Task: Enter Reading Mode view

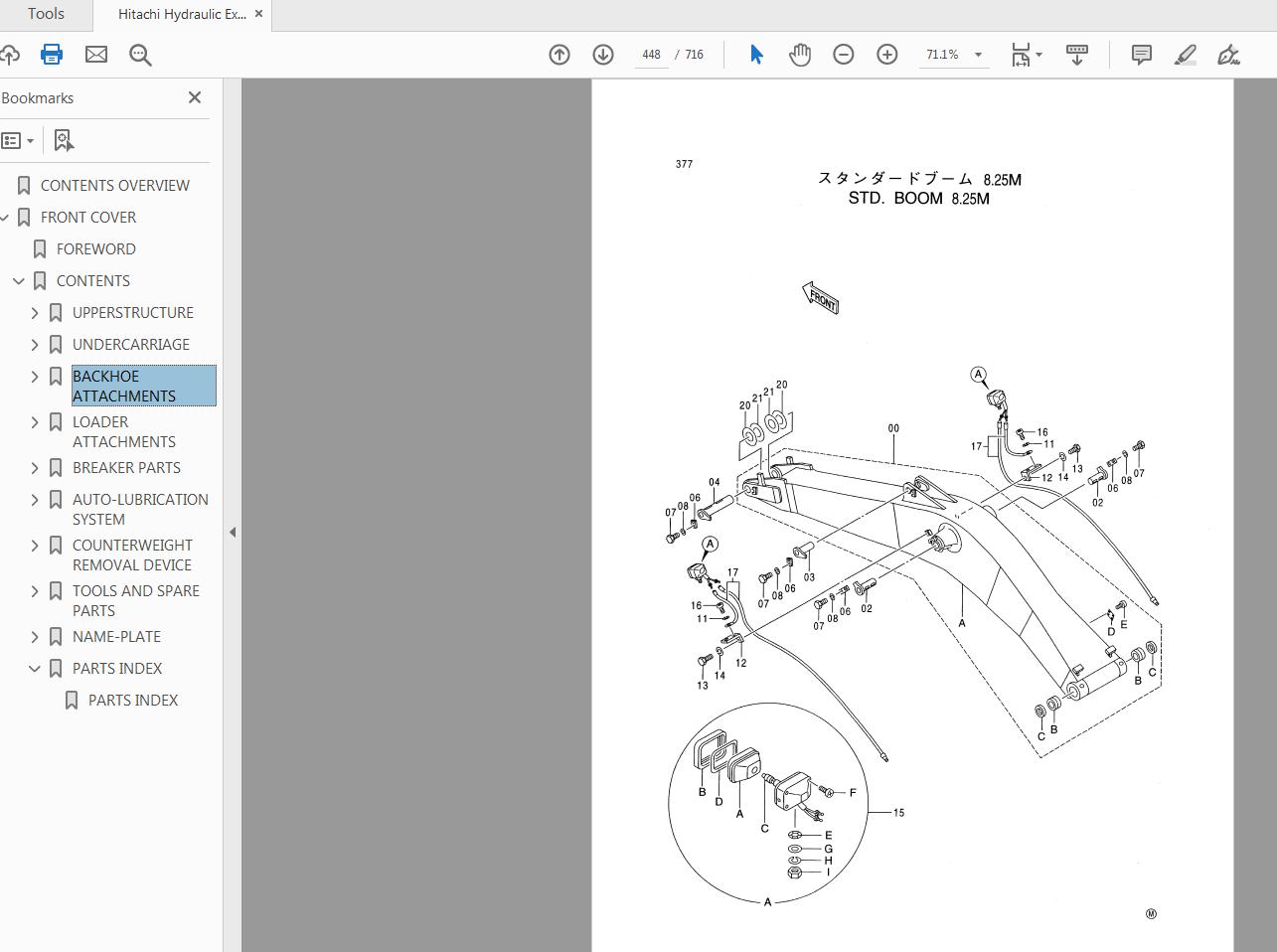Action: (1077, 55)
